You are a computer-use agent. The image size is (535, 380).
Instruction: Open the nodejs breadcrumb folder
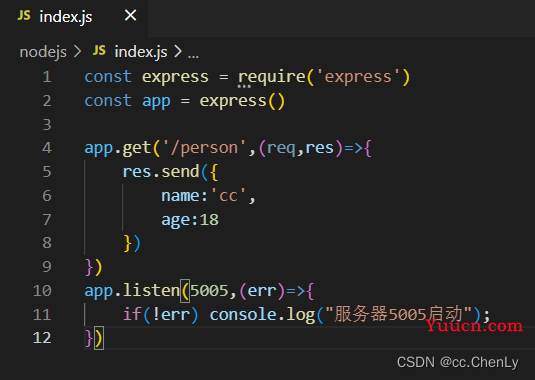(43, 52)
